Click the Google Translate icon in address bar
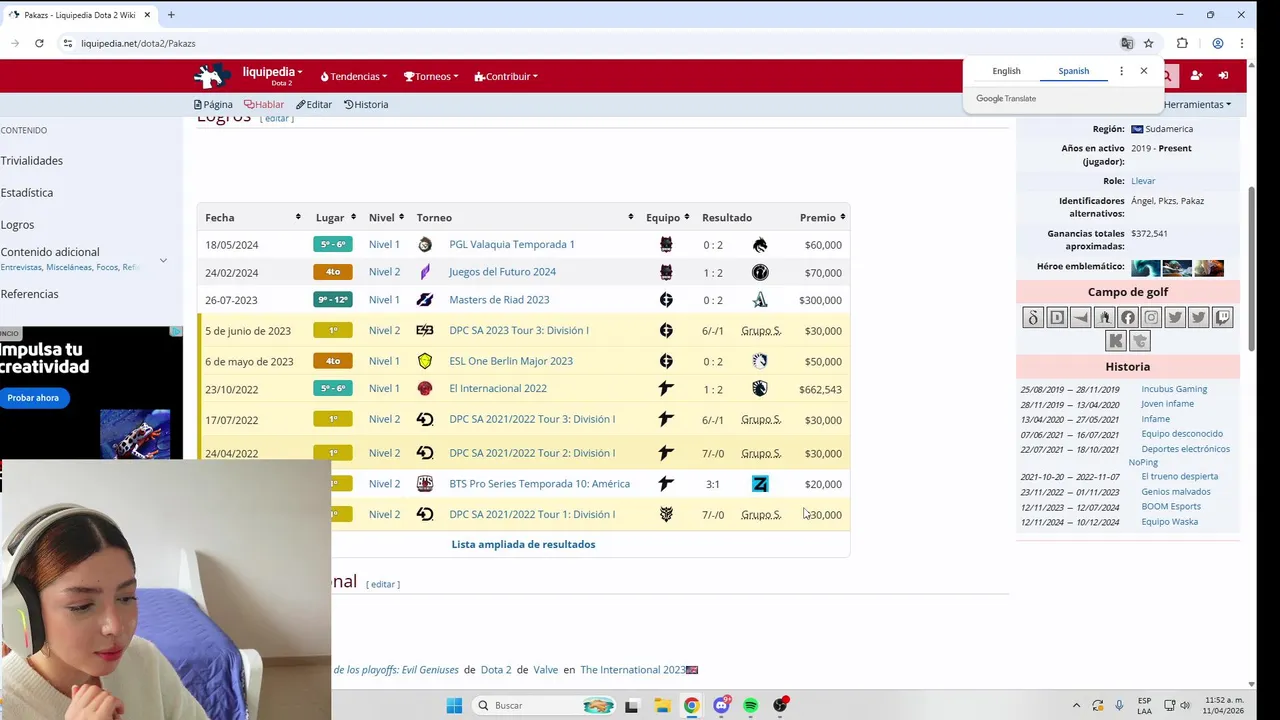The image size is (1280, 720). click(1127, 43)
